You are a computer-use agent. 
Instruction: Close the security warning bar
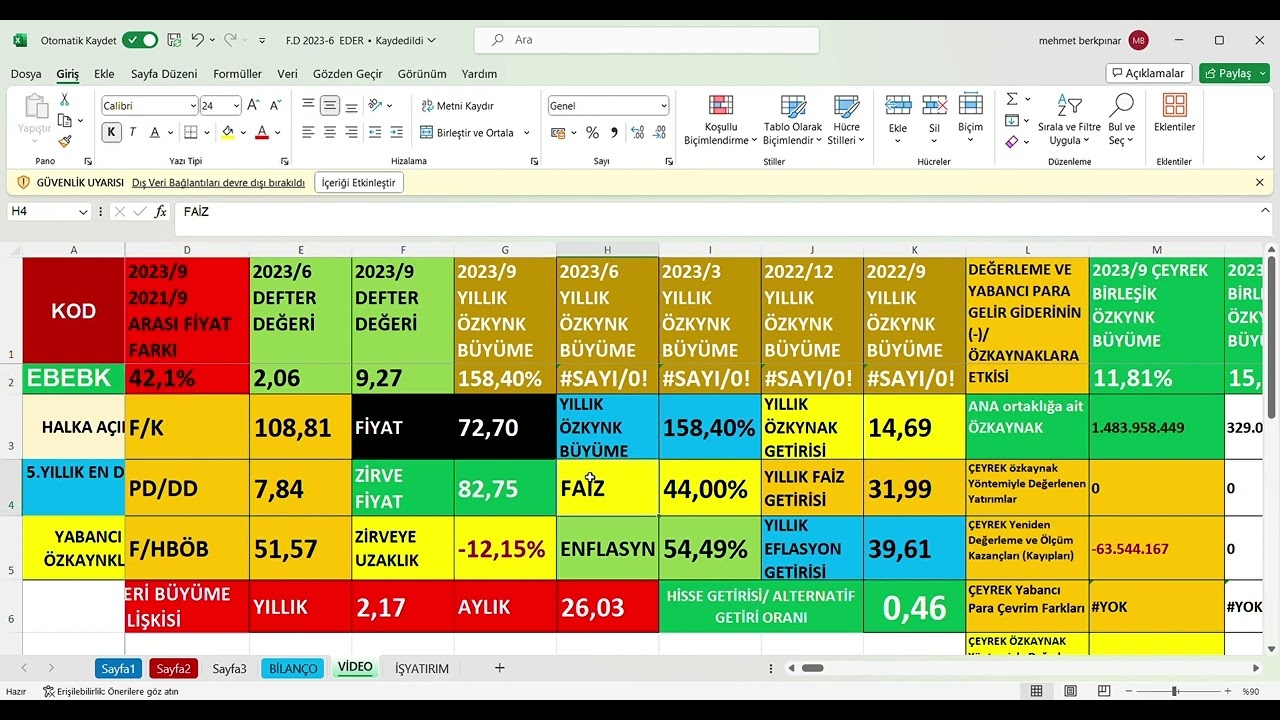point(1259,182)
